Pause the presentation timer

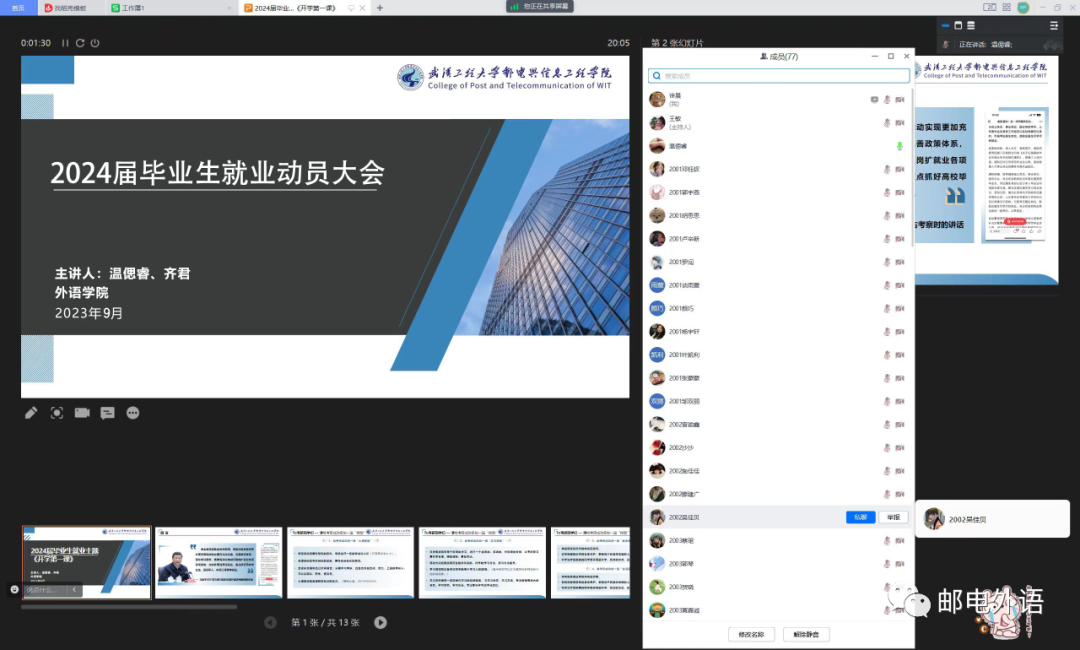(x=66, y=43)
